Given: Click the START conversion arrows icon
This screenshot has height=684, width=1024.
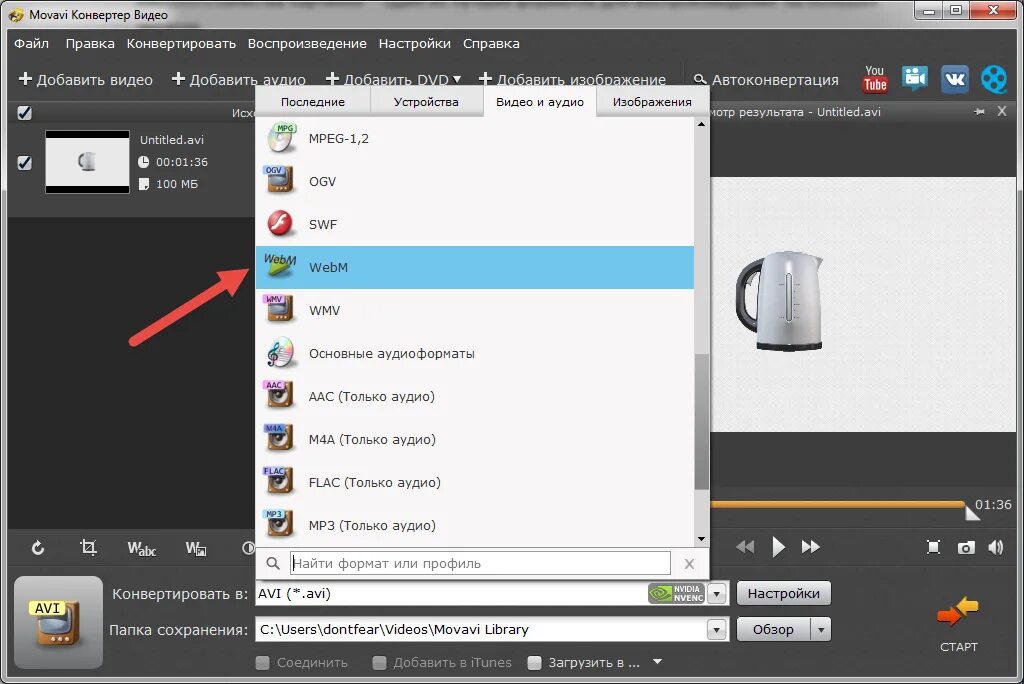Looking at the screenshot, I should (x=957, y=613).
